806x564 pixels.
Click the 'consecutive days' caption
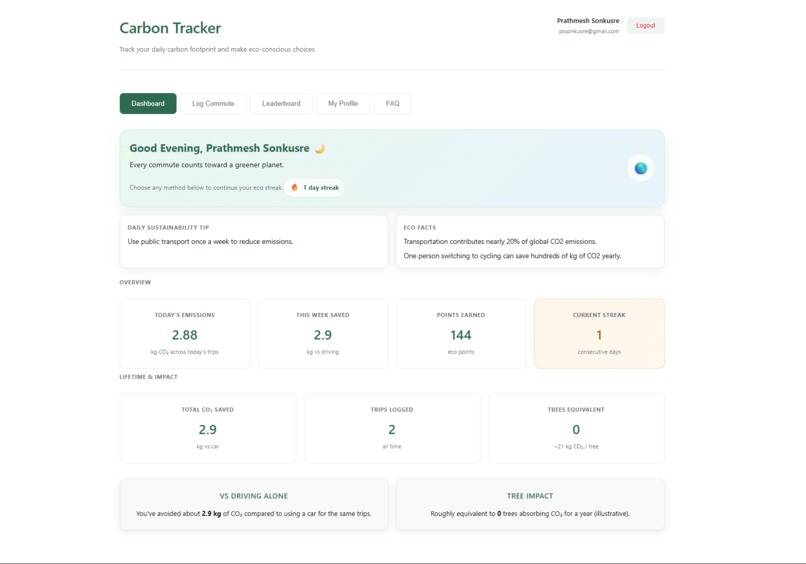click(x=599, y=352)
